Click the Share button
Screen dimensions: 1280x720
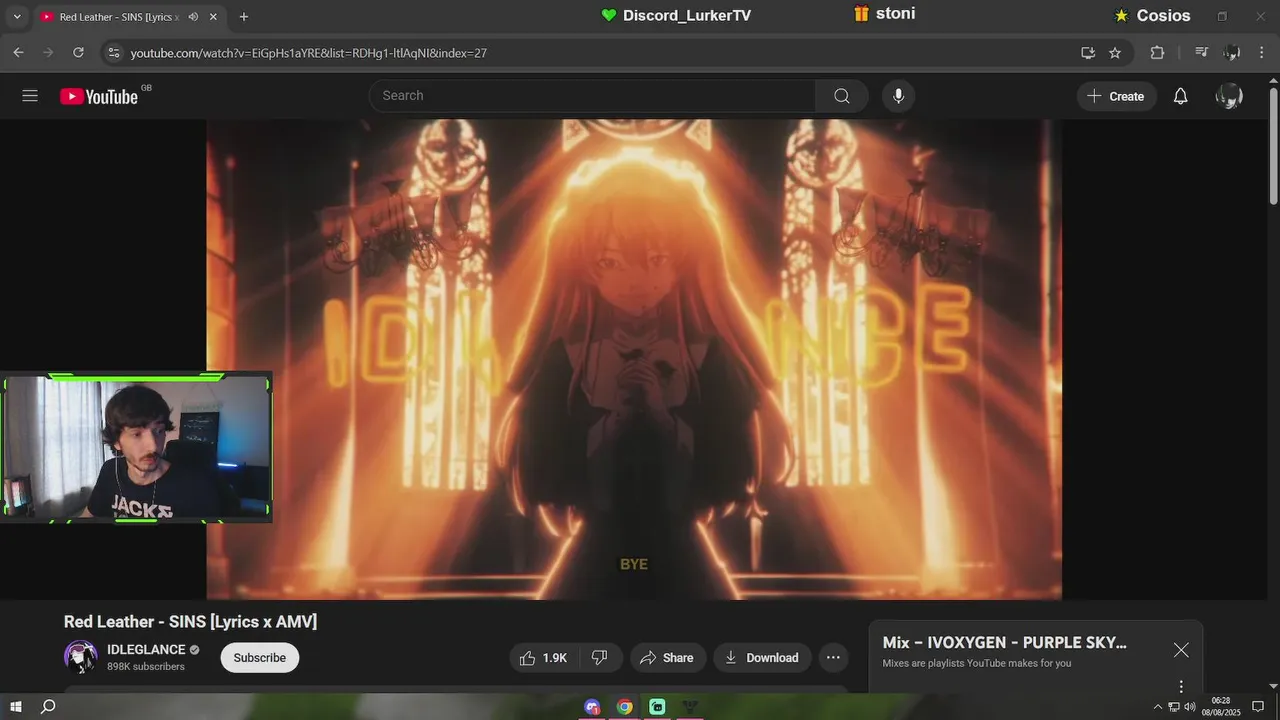click(667, 657)
